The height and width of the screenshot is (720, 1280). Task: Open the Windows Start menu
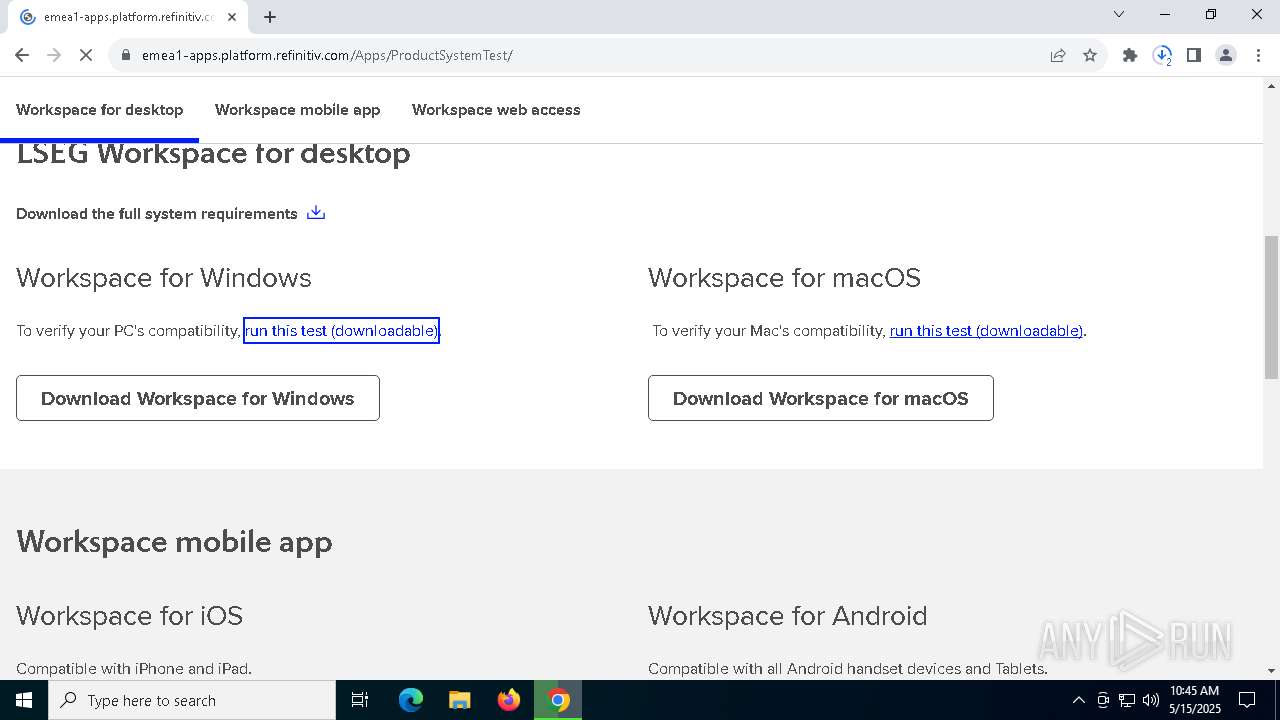tap(24, 700)
